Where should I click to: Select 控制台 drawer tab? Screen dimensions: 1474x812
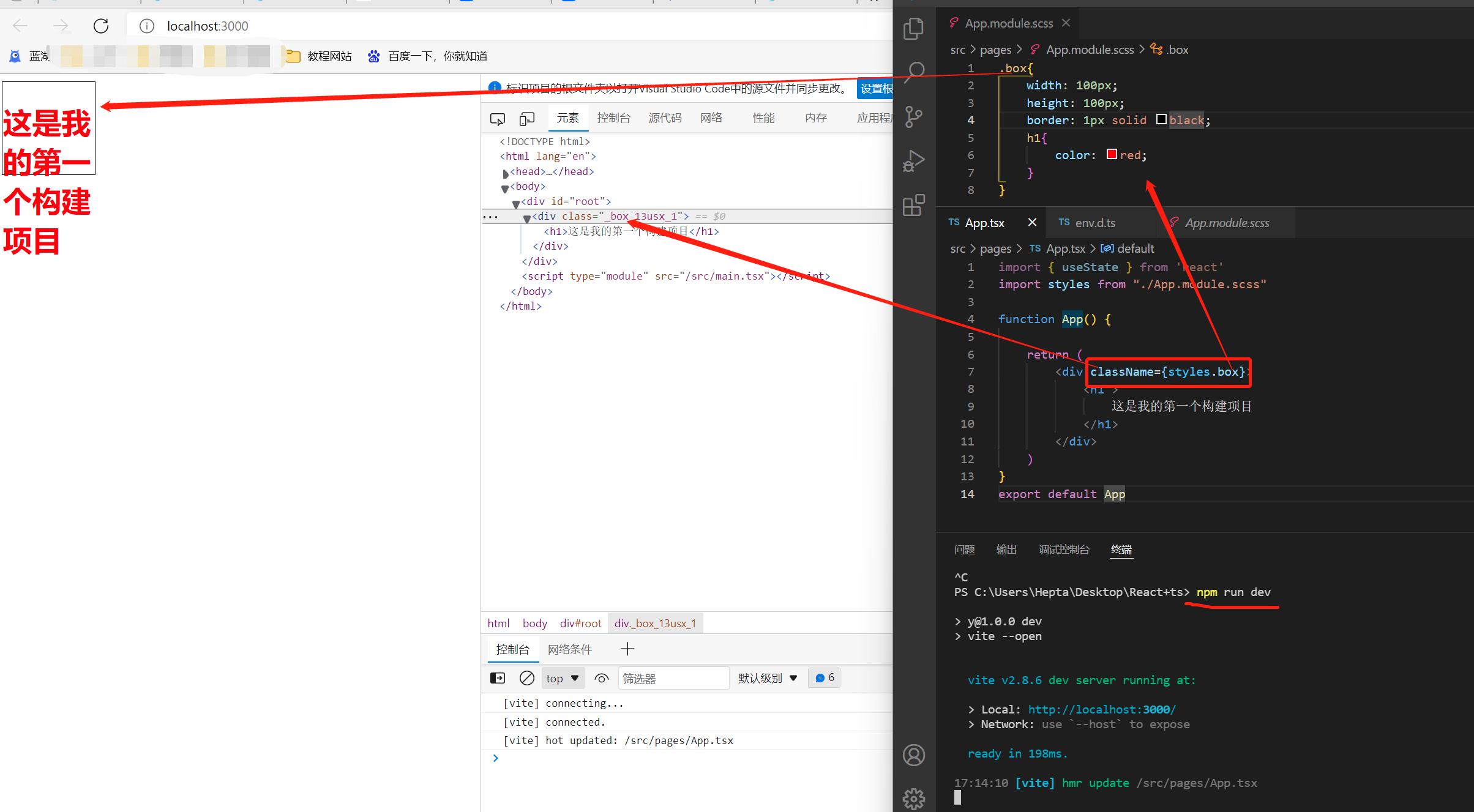coord(513,649)
